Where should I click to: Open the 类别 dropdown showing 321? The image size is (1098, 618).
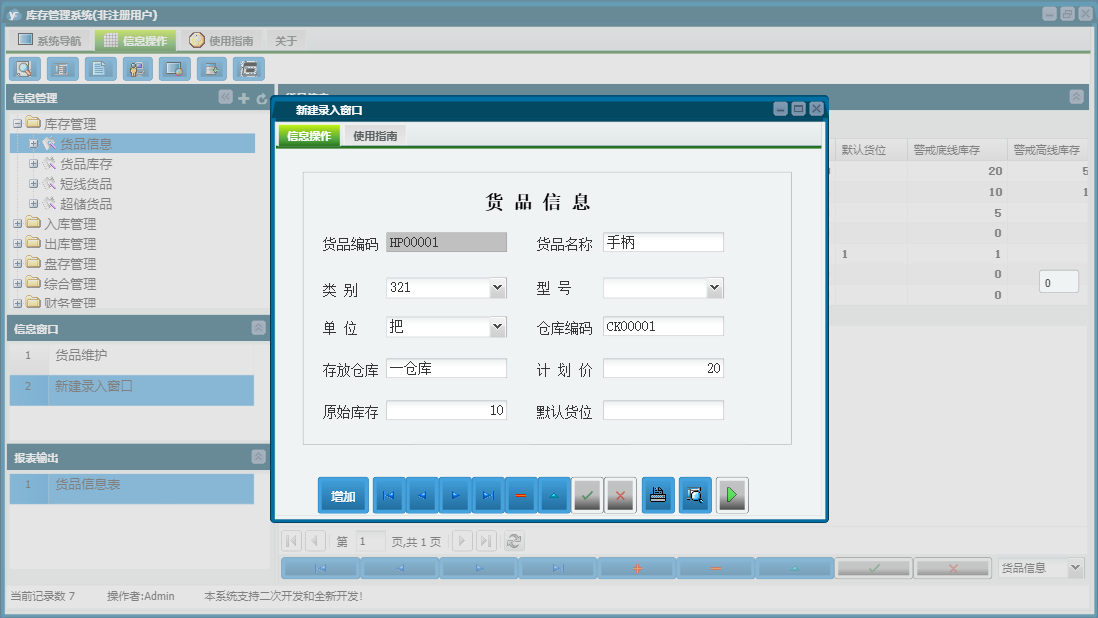click(497, 288)
